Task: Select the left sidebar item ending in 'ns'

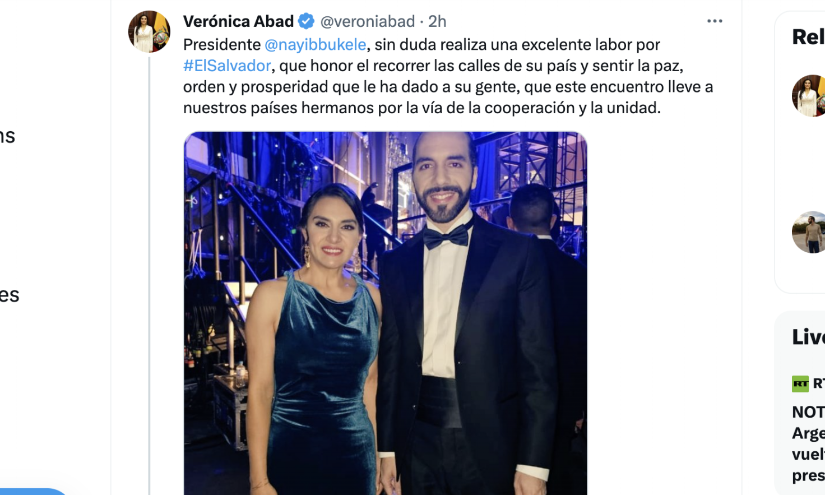Action: click(7, 136)
